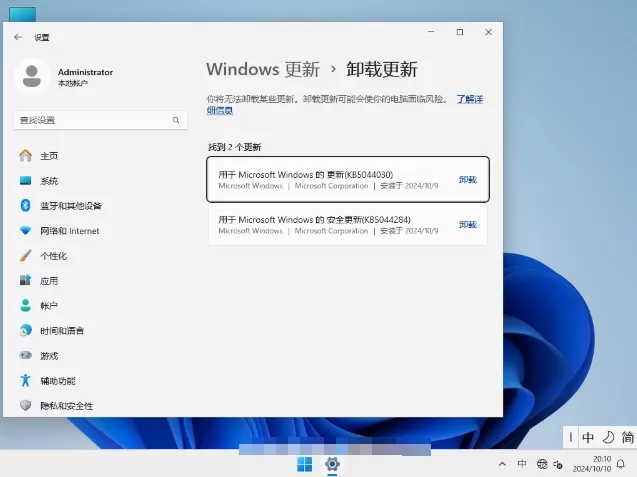Minimize the Settings window
Viewport: 637px width, 477px height.
[431, 32]
